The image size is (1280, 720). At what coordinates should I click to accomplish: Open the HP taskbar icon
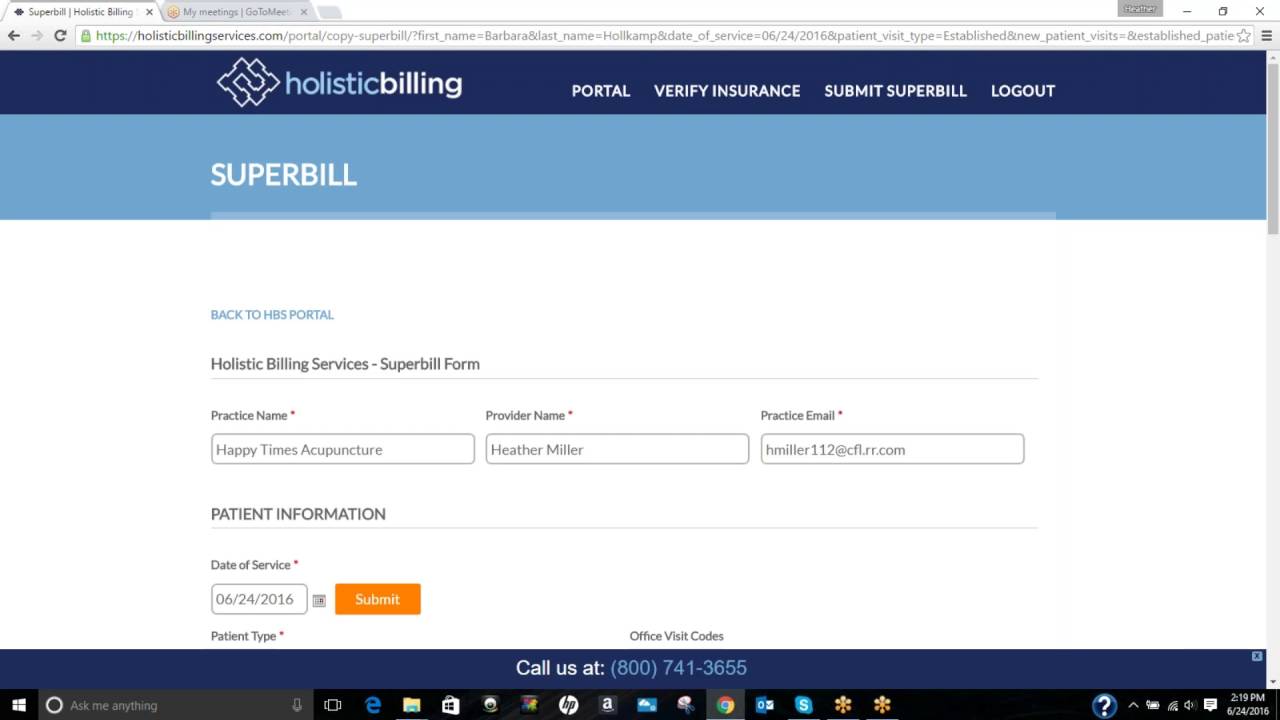(x=568, y=705)
